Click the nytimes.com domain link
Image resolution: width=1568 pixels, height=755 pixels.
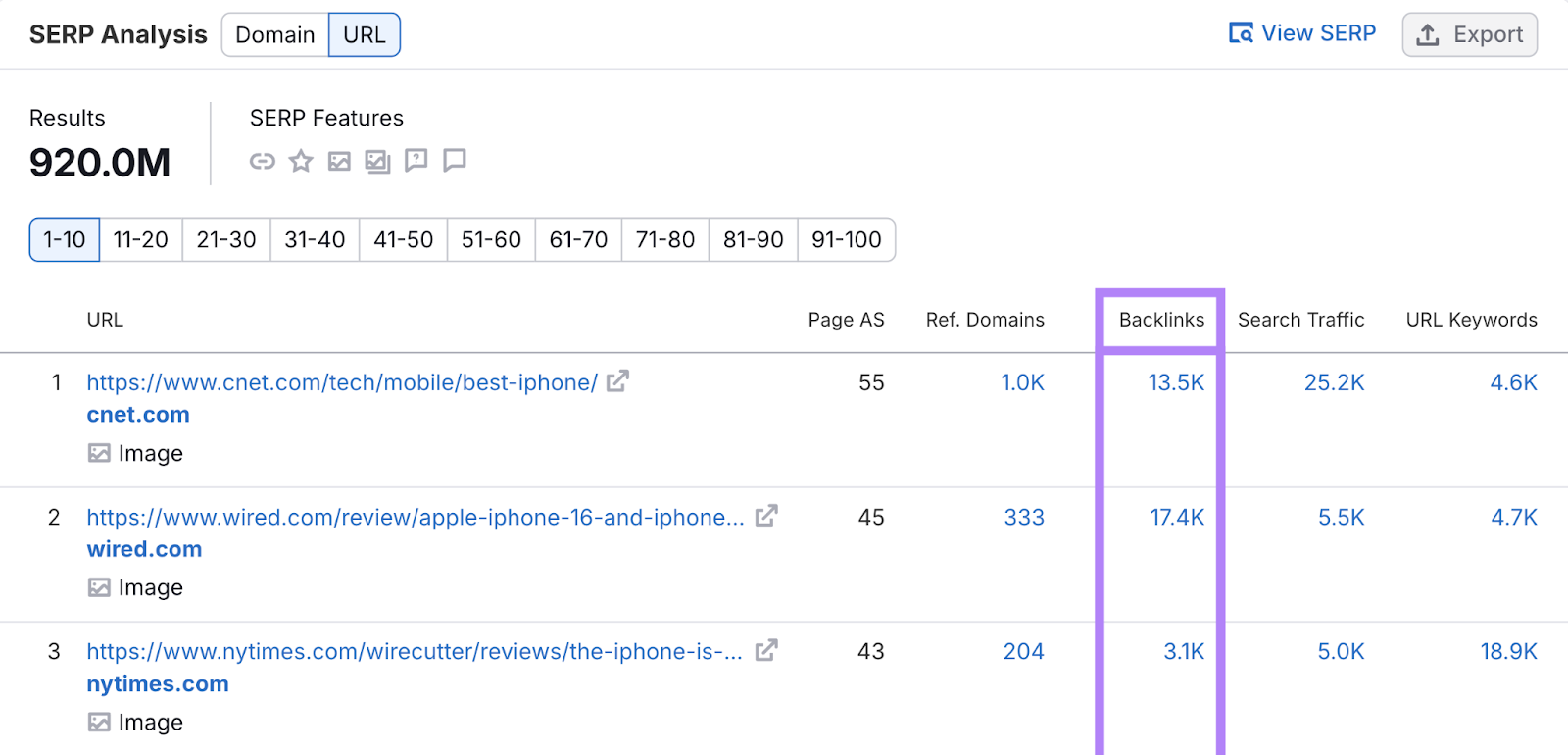pyautogui.click(x=158, y=684)
